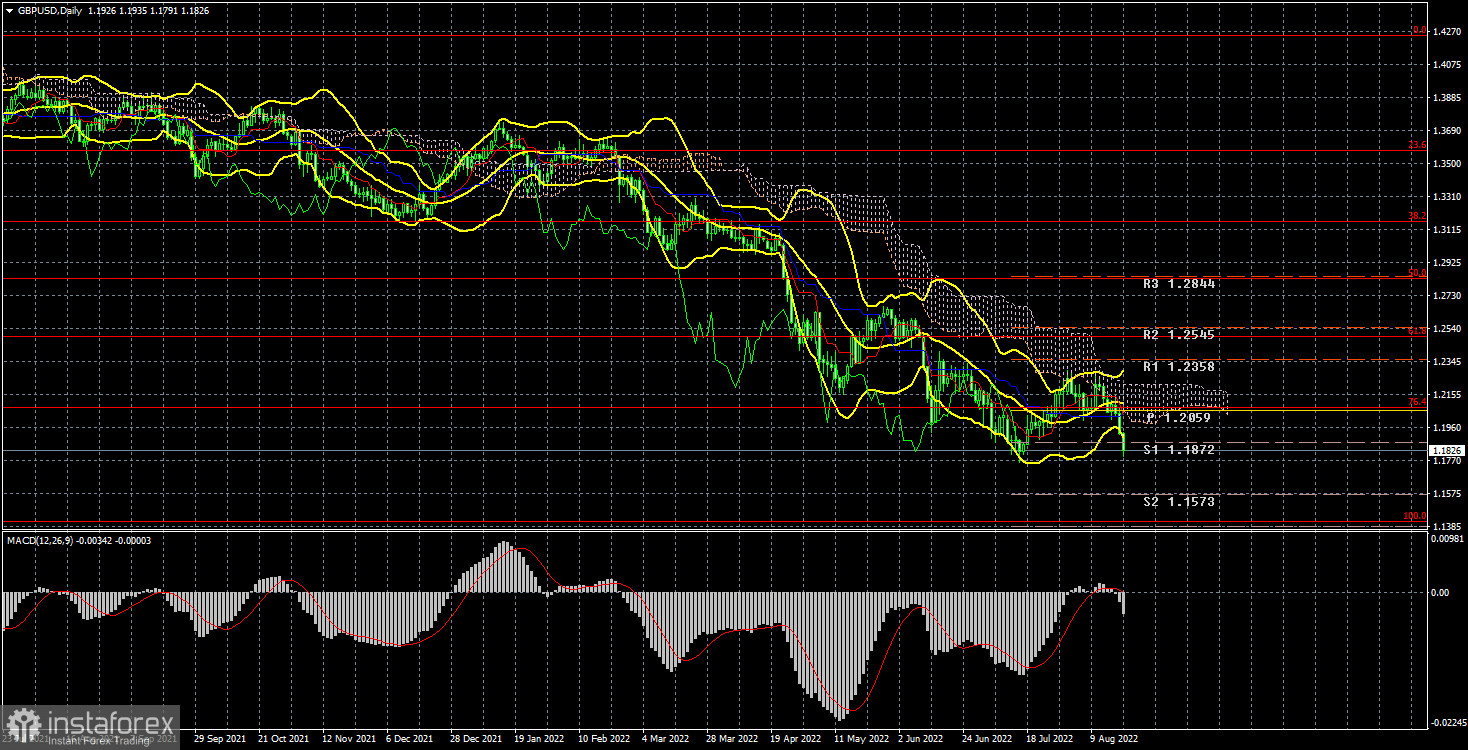Viewport: 1468px width, 750px height.
Task: Click the 23.6 Fibonacci level label
Action: tap(1417, 146)
